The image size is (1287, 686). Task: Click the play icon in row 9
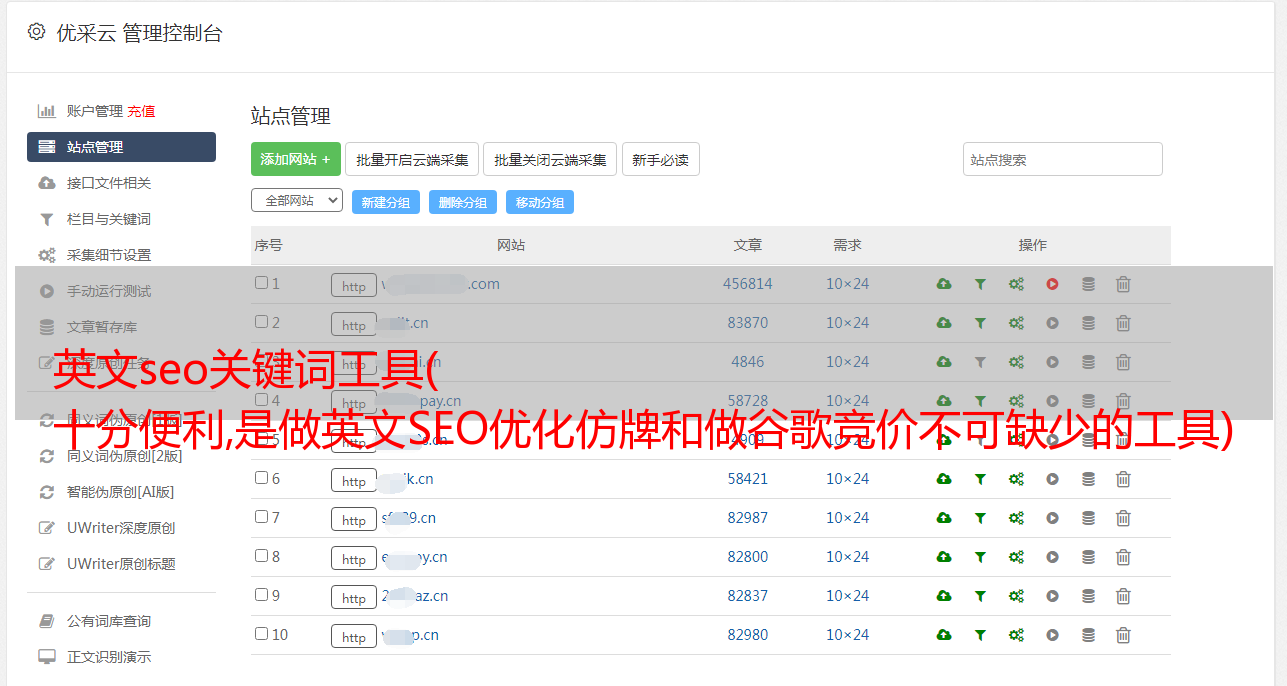click(x=1052, y=596)
